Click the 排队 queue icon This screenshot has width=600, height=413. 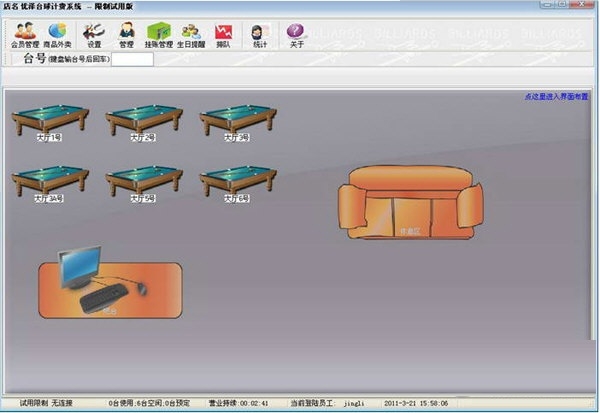coord(223,35)
